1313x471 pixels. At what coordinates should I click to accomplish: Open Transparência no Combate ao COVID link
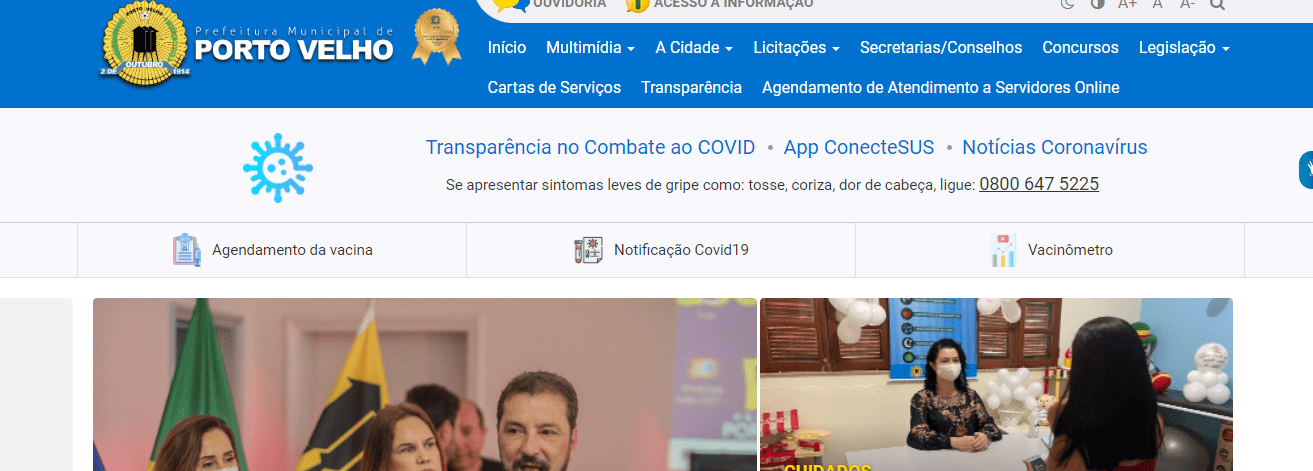[590, 147]
